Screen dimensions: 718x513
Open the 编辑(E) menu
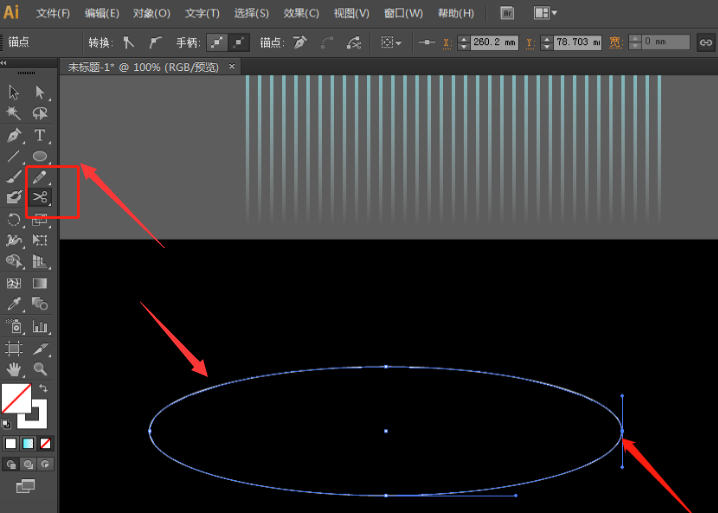pyautogui.click(x=102, y=13)
